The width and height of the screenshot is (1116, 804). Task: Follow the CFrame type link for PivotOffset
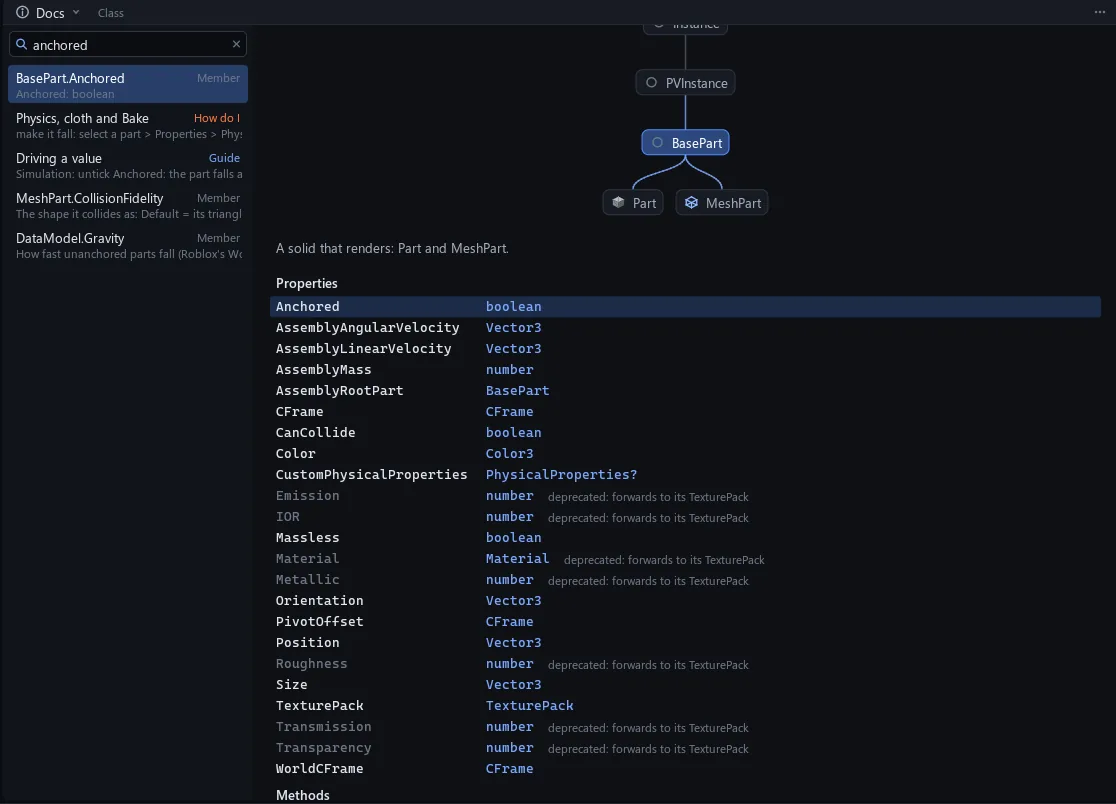click(510, 621)
